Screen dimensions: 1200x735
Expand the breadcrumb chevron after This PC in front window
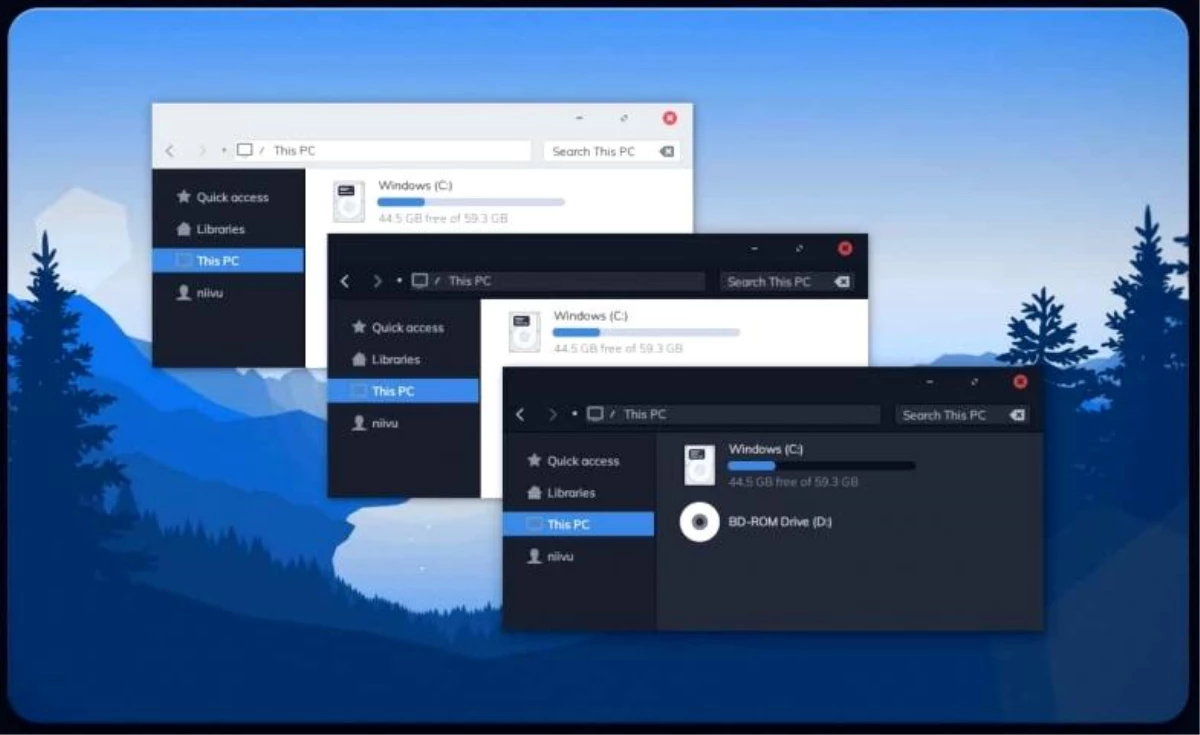click(611, 414)
